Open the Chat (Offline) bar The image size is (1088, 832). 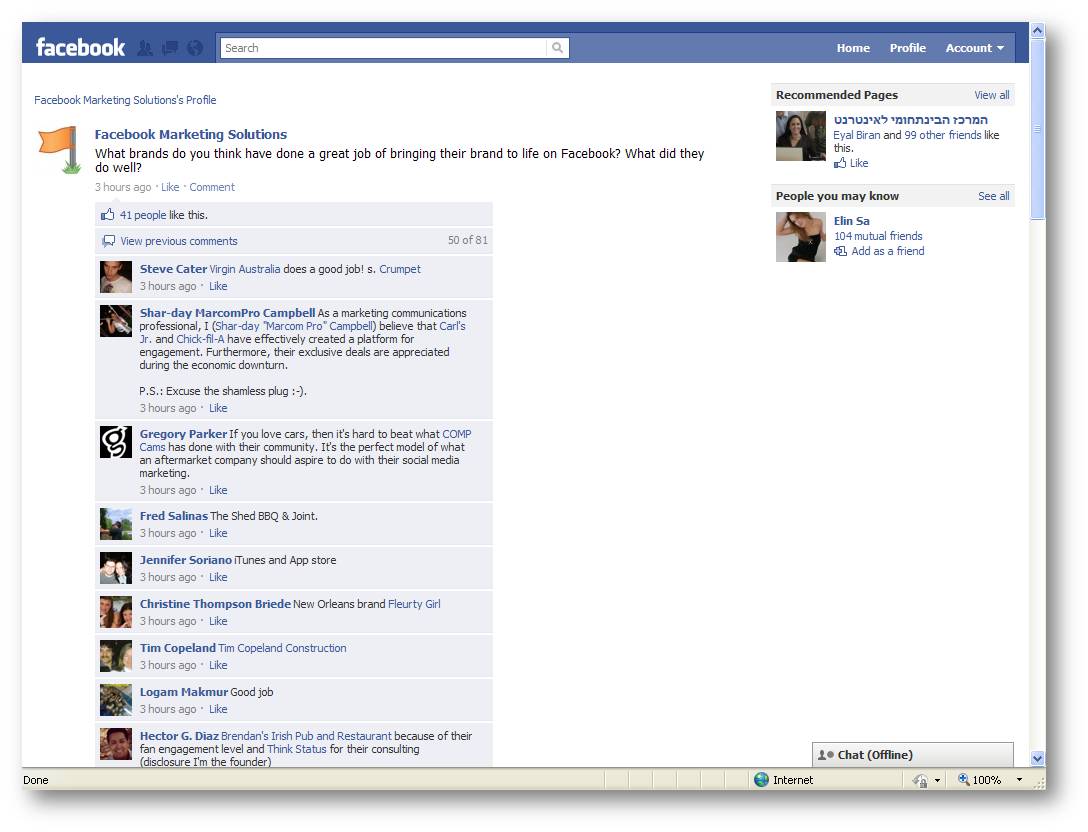(x=912, y=755)
